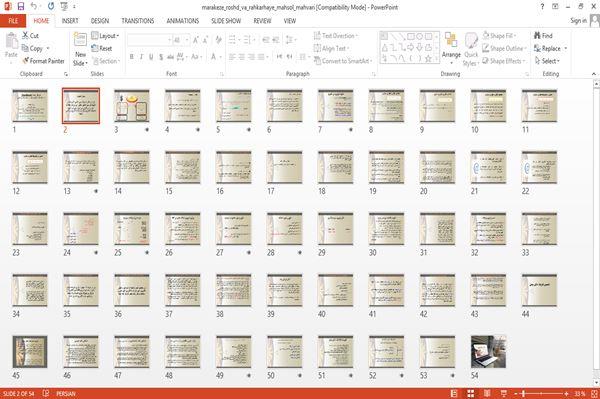Click Slide Sorter view icon in status bar

click(471, 393)
